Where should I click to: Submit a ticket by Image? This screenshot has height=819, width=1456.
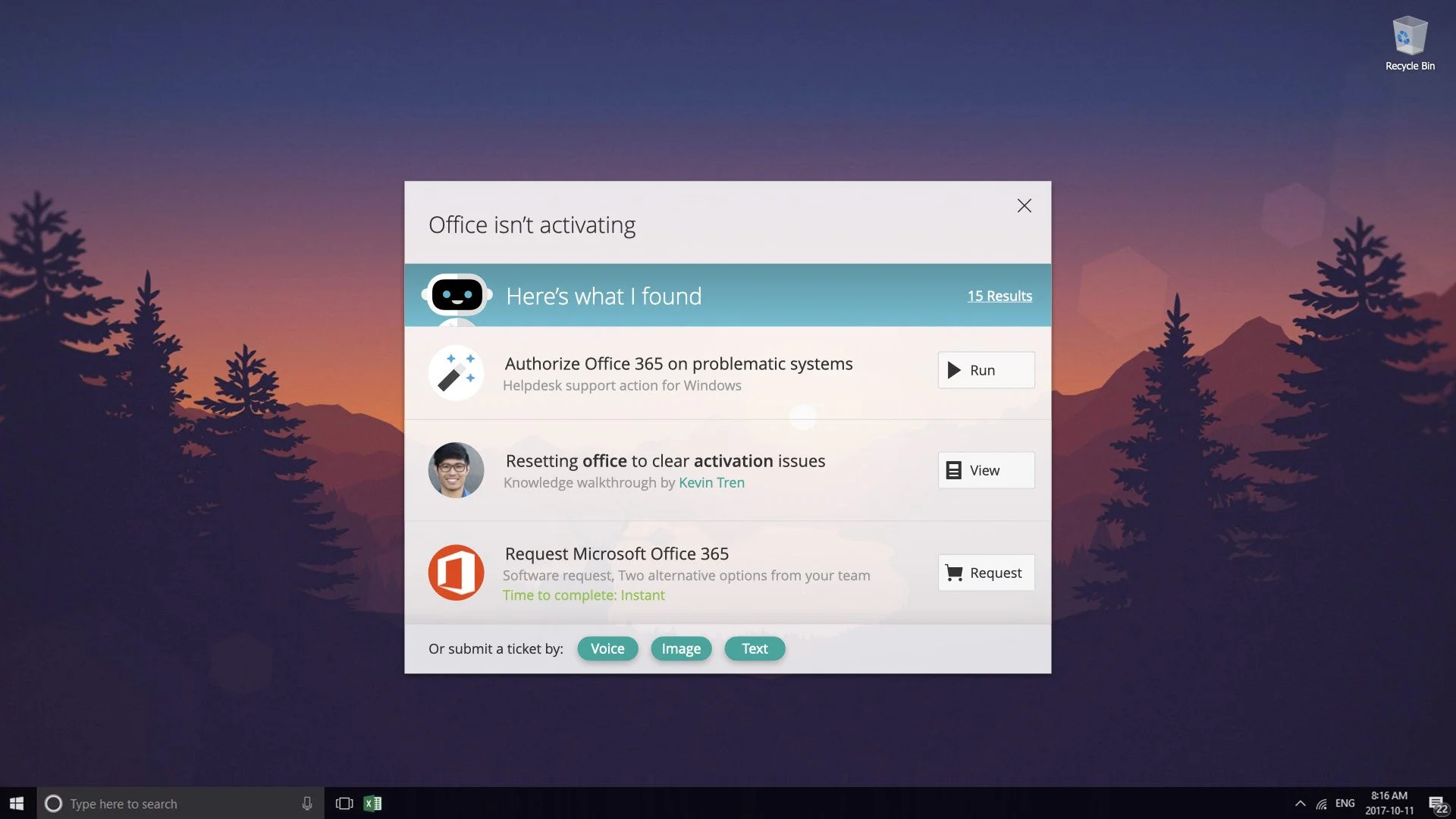point(681,648)
